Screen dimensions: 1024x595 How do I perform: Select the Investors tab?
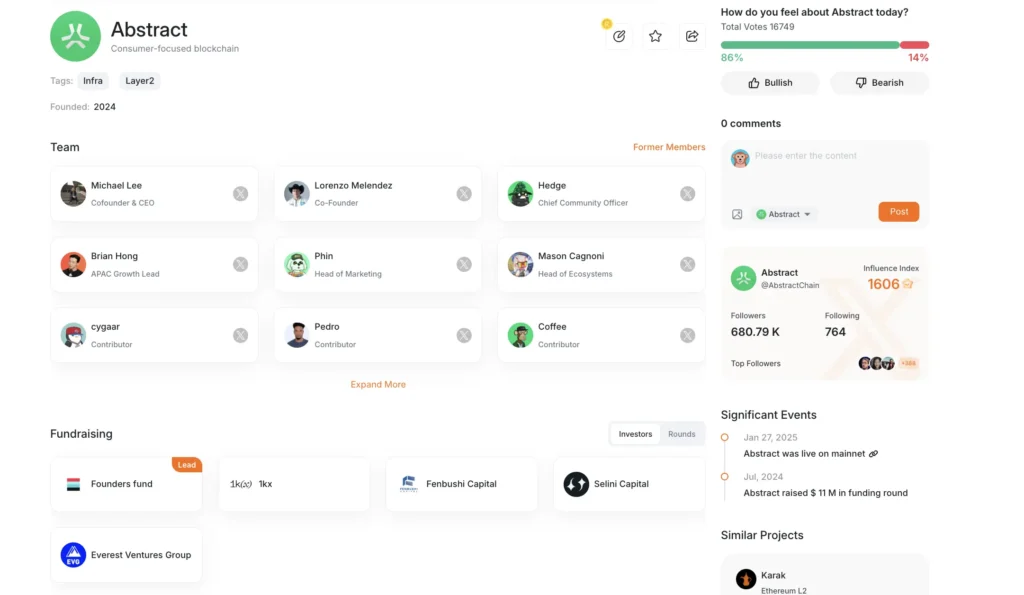635,434
